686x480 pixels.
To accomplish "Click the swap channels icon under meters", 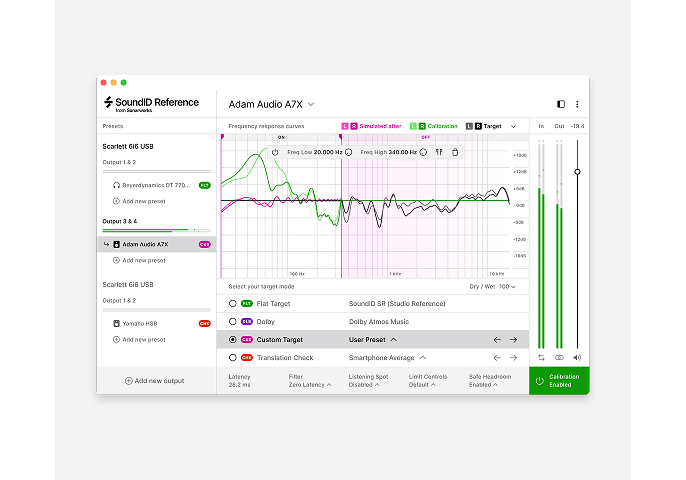I will coord(541,357).
